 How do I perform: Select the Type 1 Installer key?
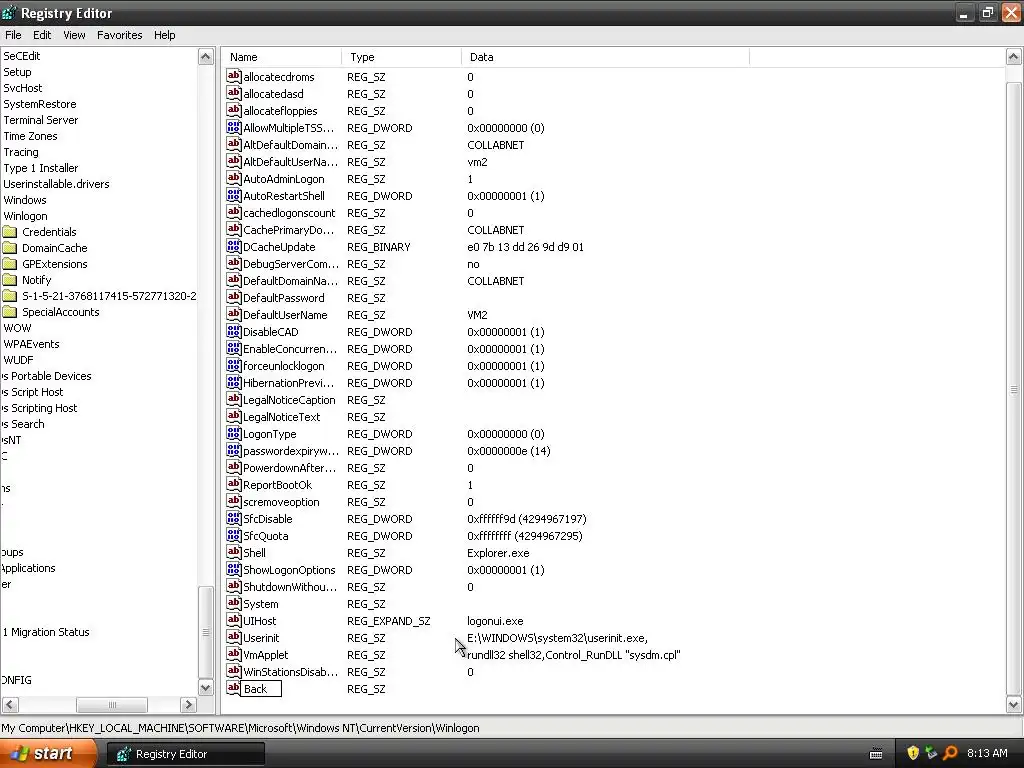pos(40,168)
